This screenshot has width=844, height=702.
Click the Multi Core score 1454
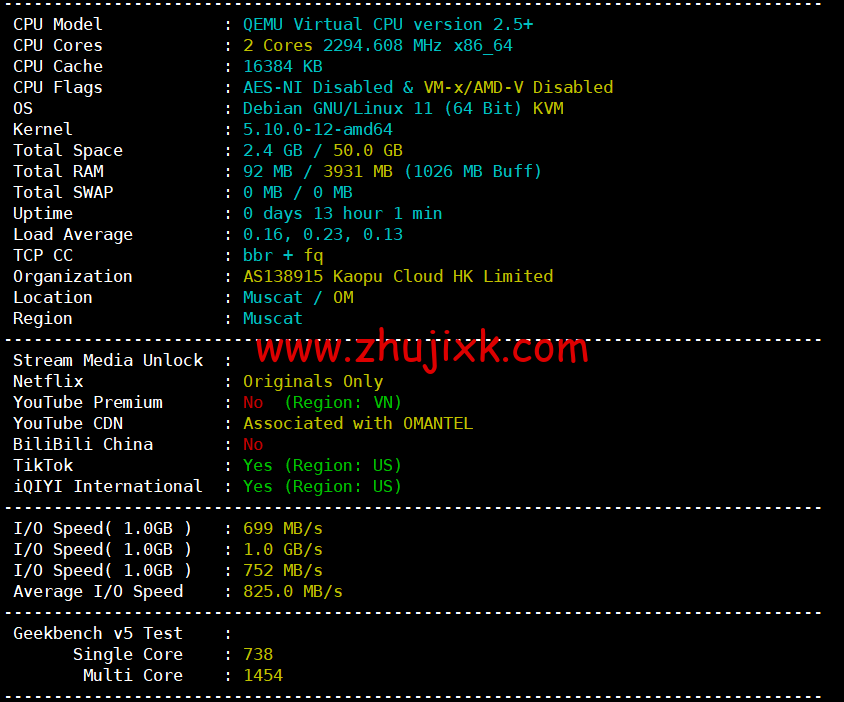tap(263, 675)
